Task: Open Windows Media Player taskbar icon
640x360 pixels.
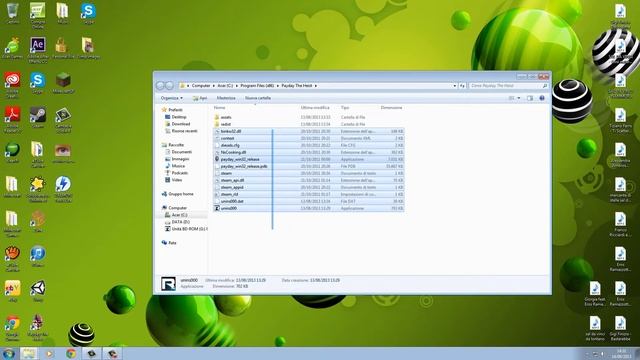Action: pos(49,353)
